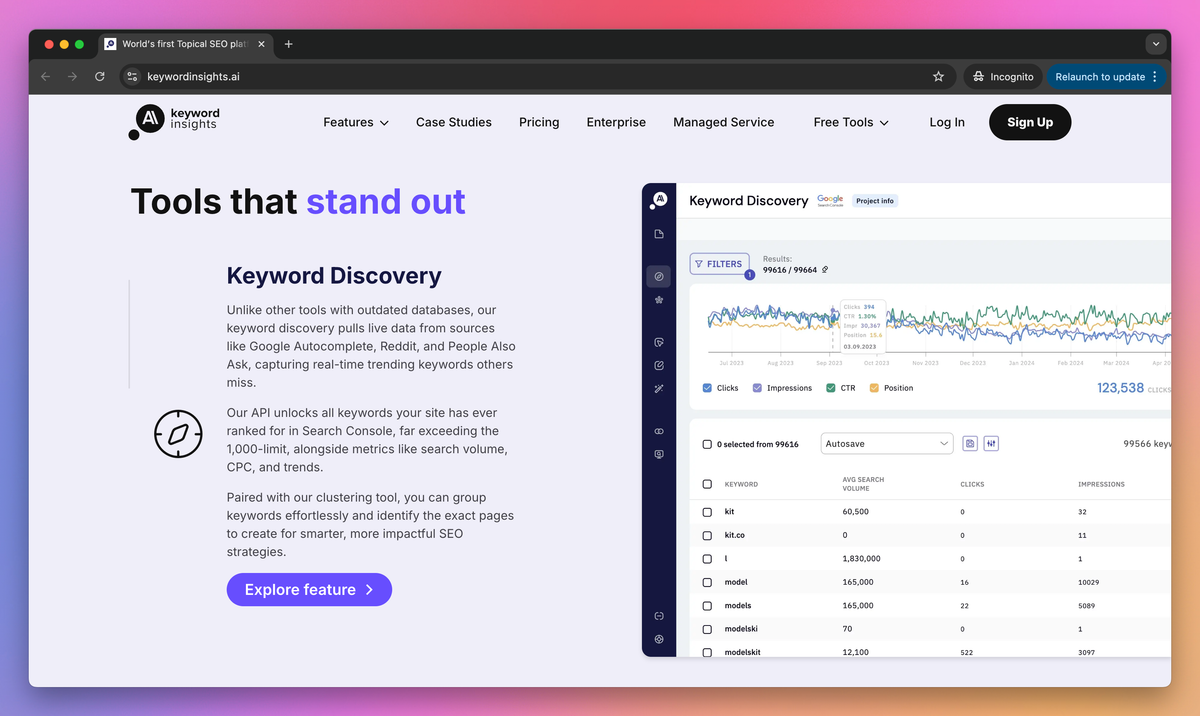Screen dimensions: 1200x716
Task: Click the AVG SEARCH VOLUME column header
Action: 863,484
